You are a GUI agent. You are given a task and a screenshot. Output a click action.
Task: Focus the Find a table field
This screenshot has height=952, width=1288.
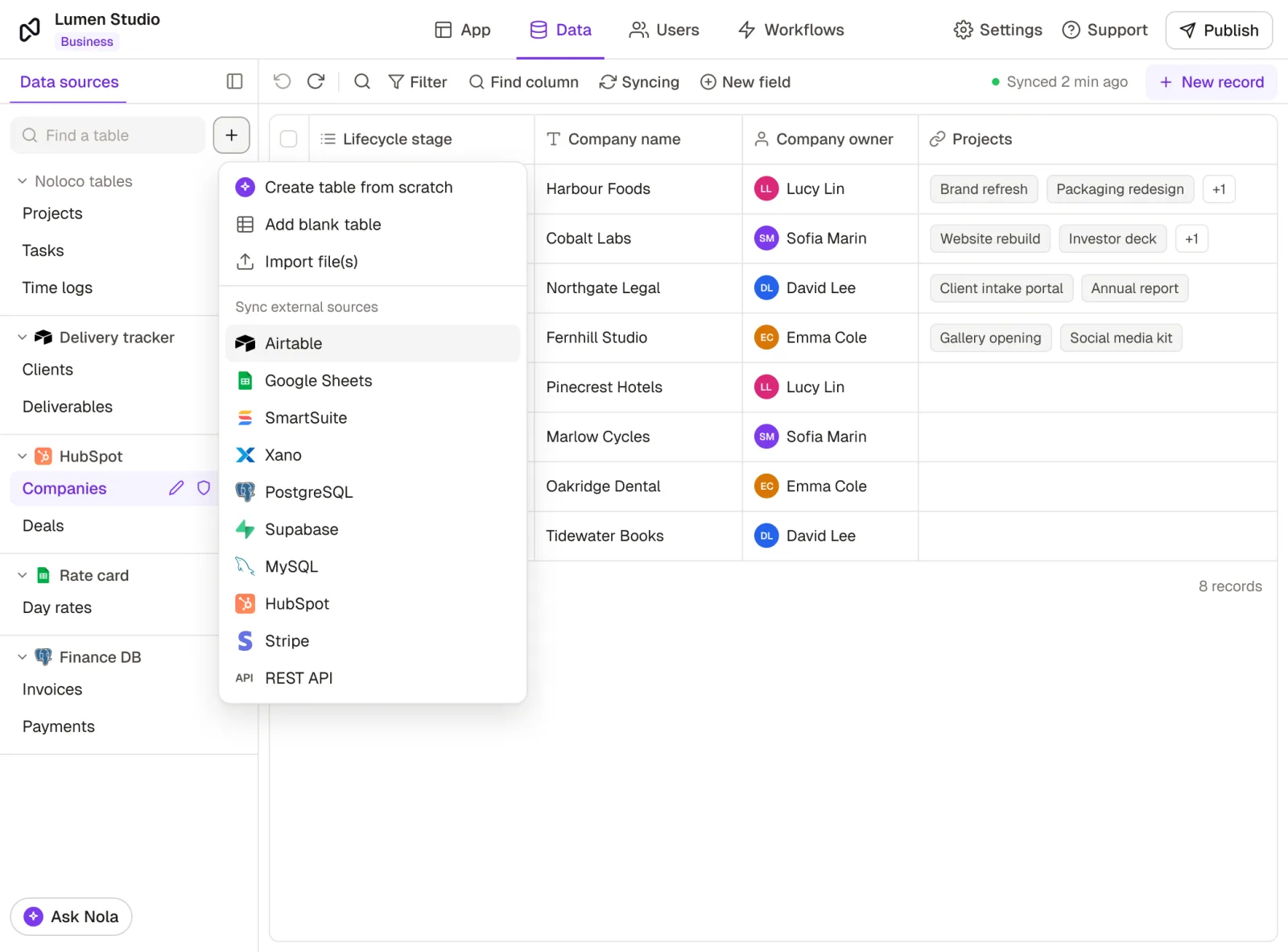click(x=108, y=135)
